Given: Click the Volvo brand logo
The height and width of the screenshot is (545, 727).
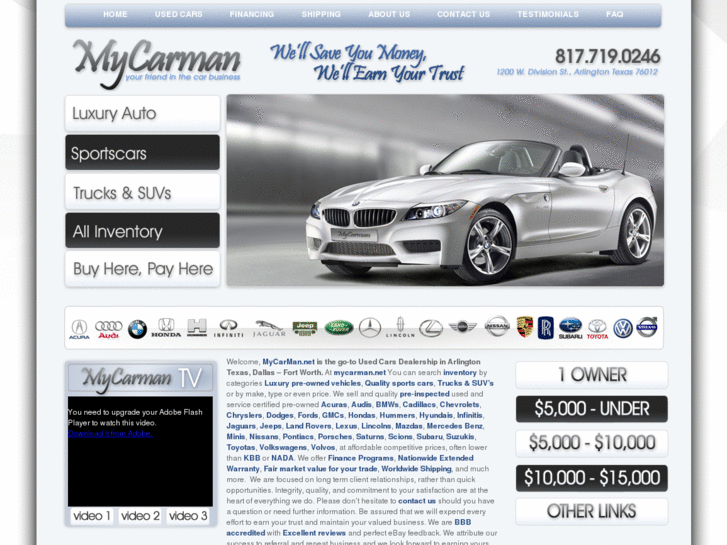Looking at the screenshot, I should tap(646, 327).
